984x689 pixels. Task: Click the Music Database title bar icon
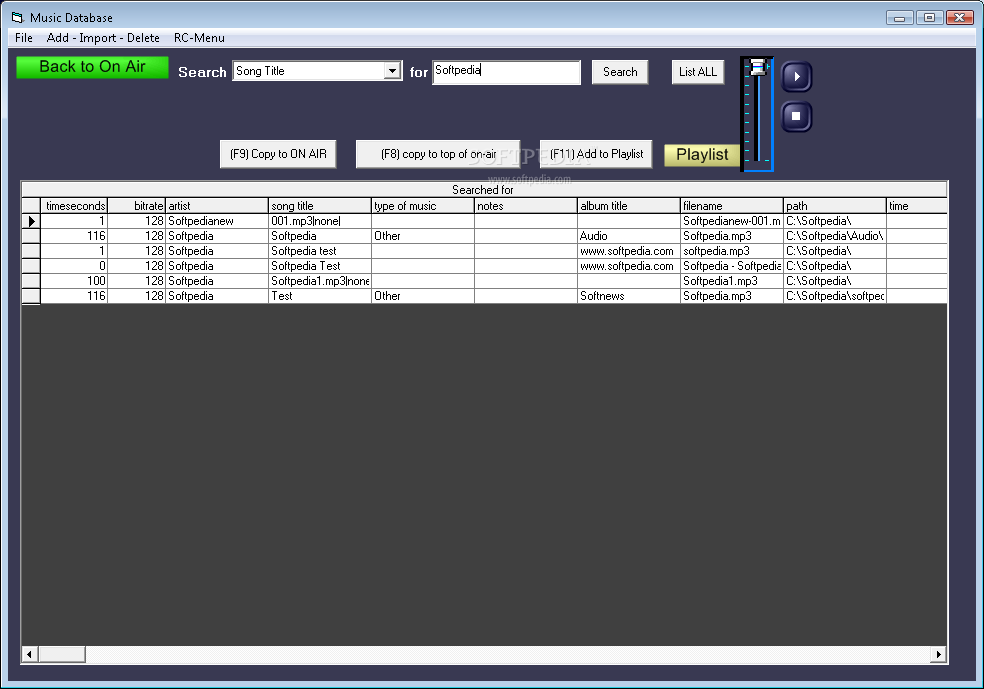click(x=18, y=18)
